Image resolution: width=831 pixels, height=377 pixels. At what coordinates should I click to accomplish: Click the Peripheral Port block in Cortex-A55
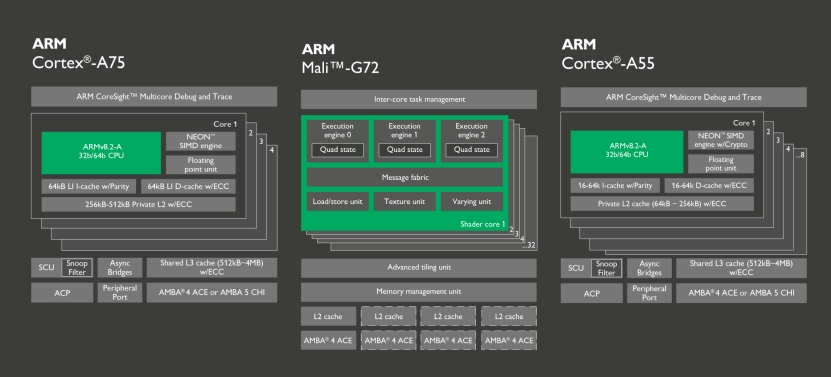pyautogui.click(x=649, y=293)
